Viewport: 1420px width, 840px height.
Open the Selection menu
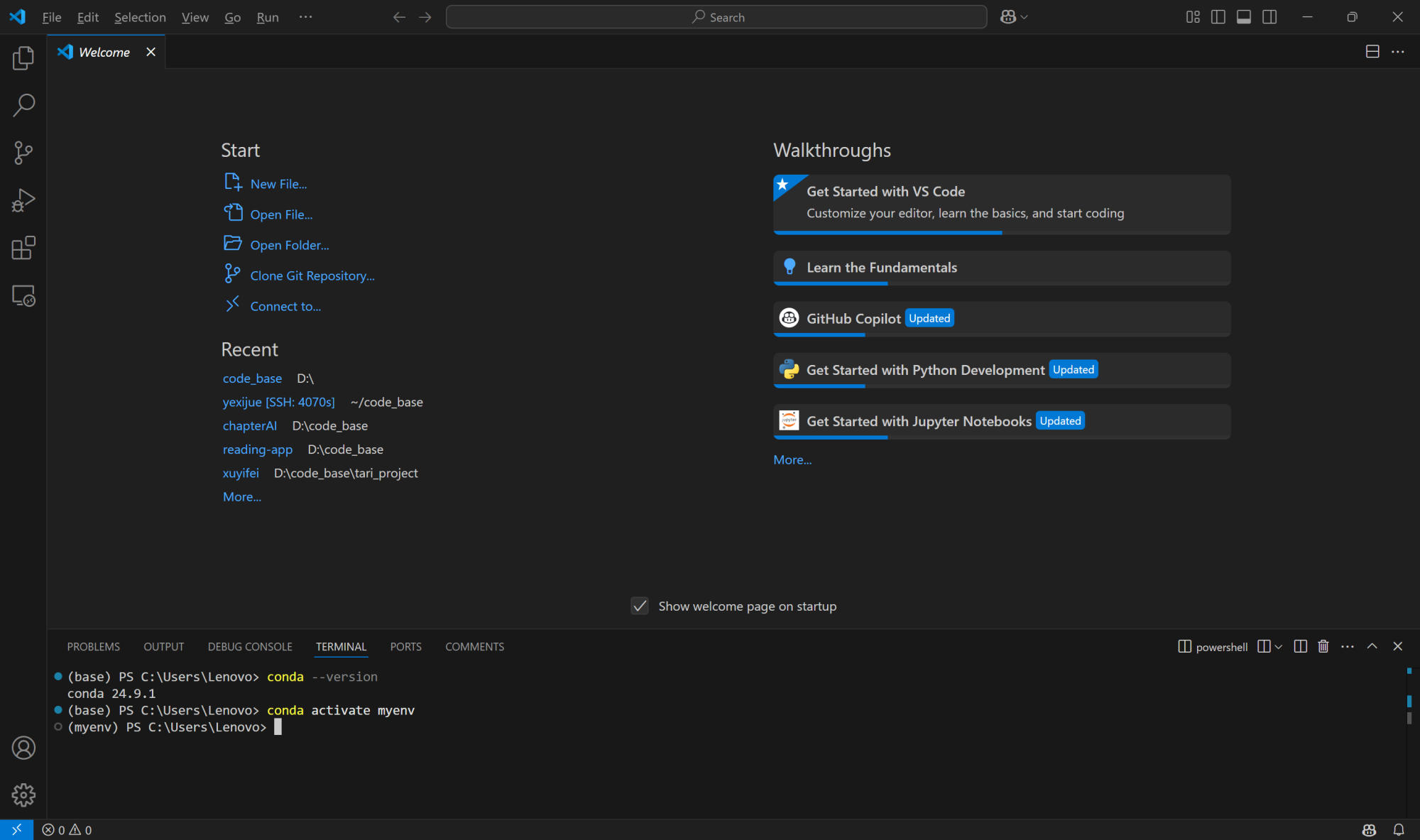tap(140, 17)
